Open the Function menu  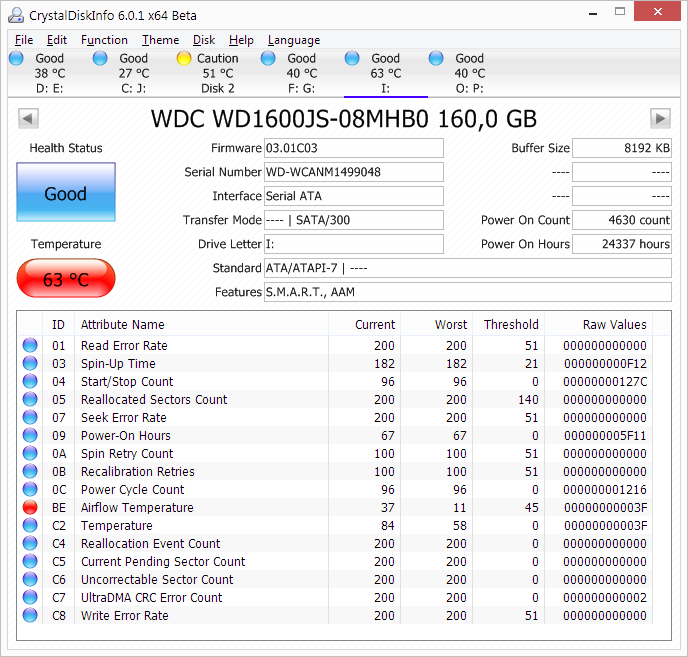coord(104,40)
